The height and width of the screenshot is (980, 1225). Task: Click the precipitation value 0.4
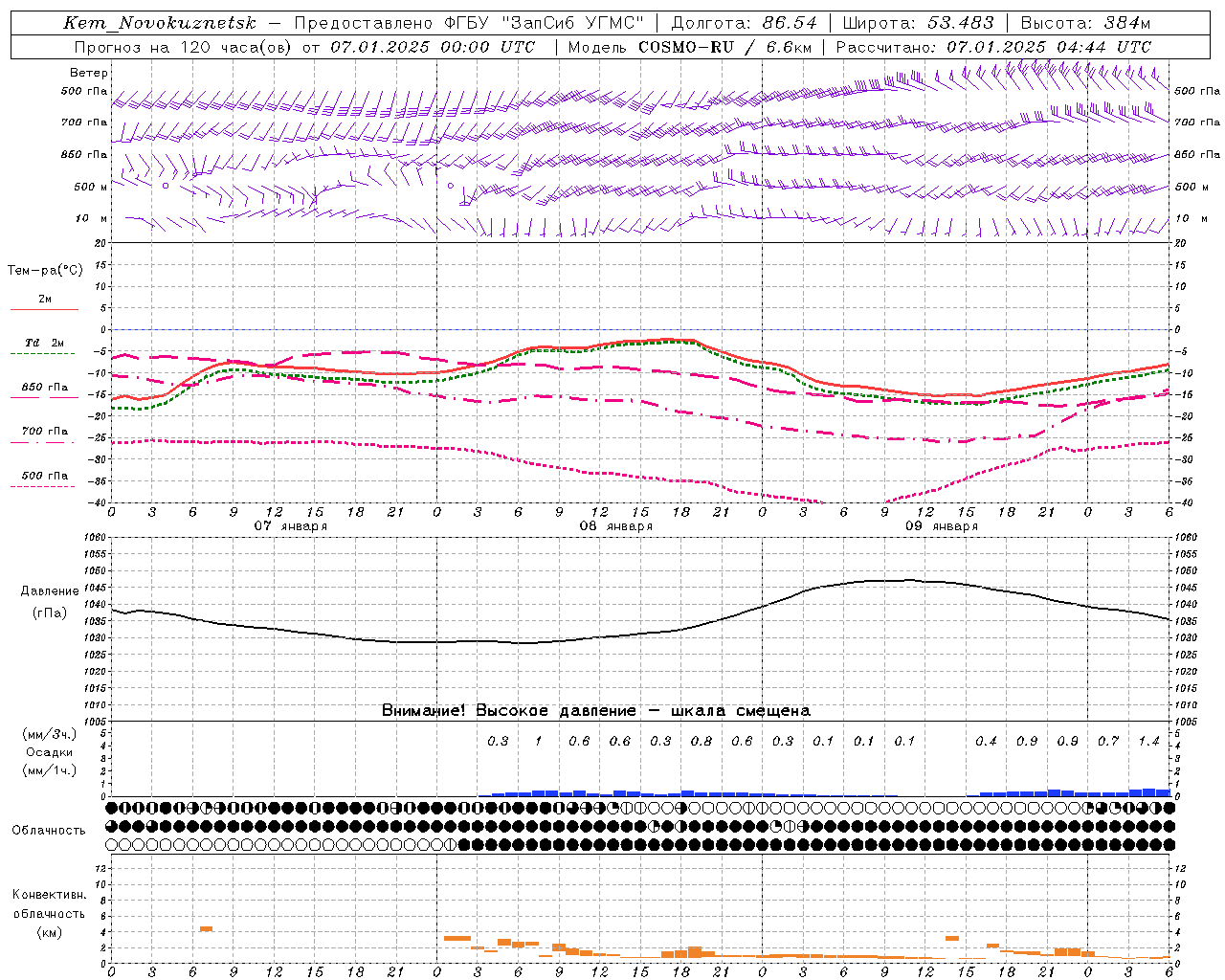pyautogui.click(x=986, y=741)
